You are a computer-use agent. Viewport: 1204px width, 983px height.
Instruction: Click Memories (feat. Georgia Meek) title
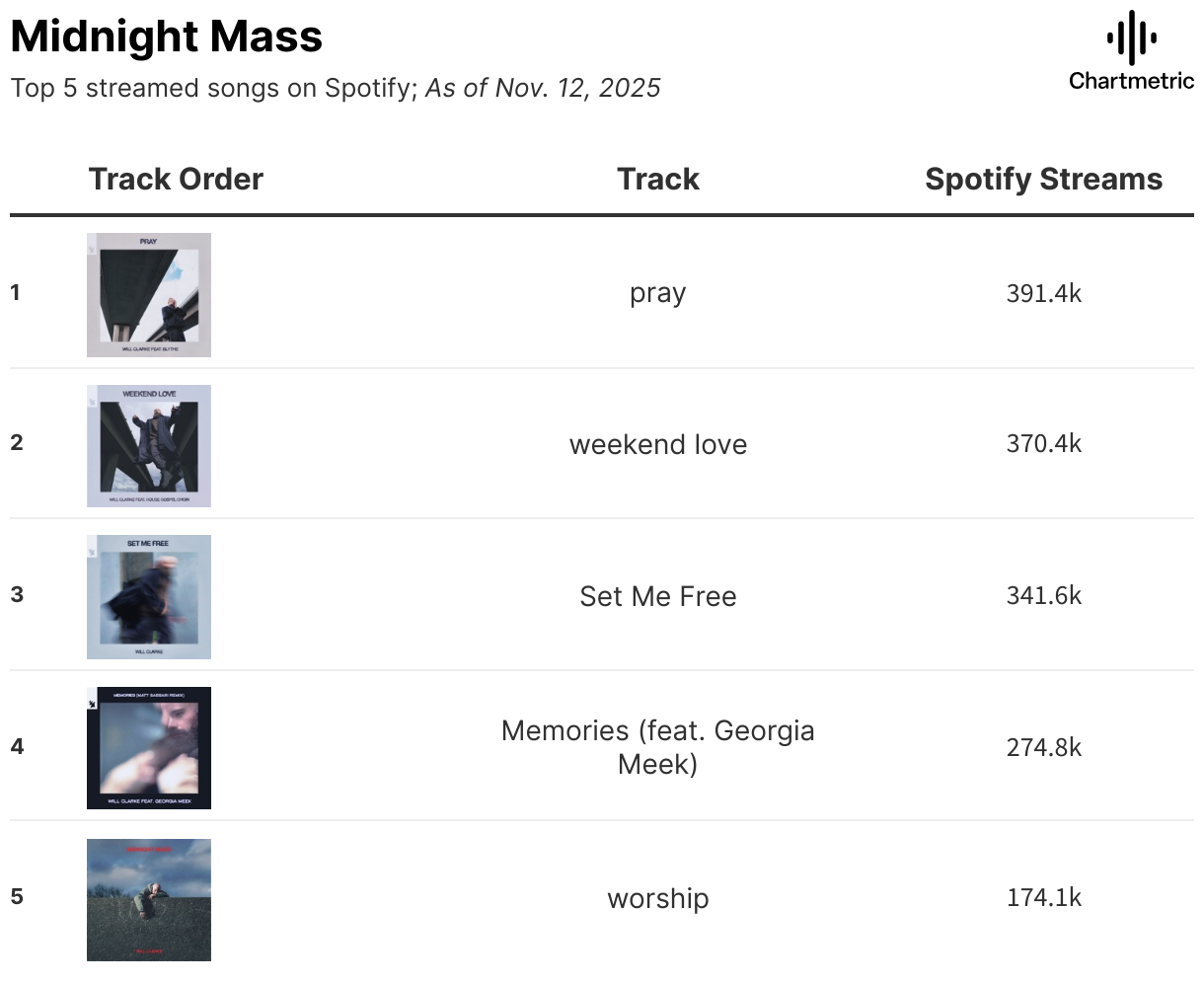pyautogui.click(x=658, y=747)
